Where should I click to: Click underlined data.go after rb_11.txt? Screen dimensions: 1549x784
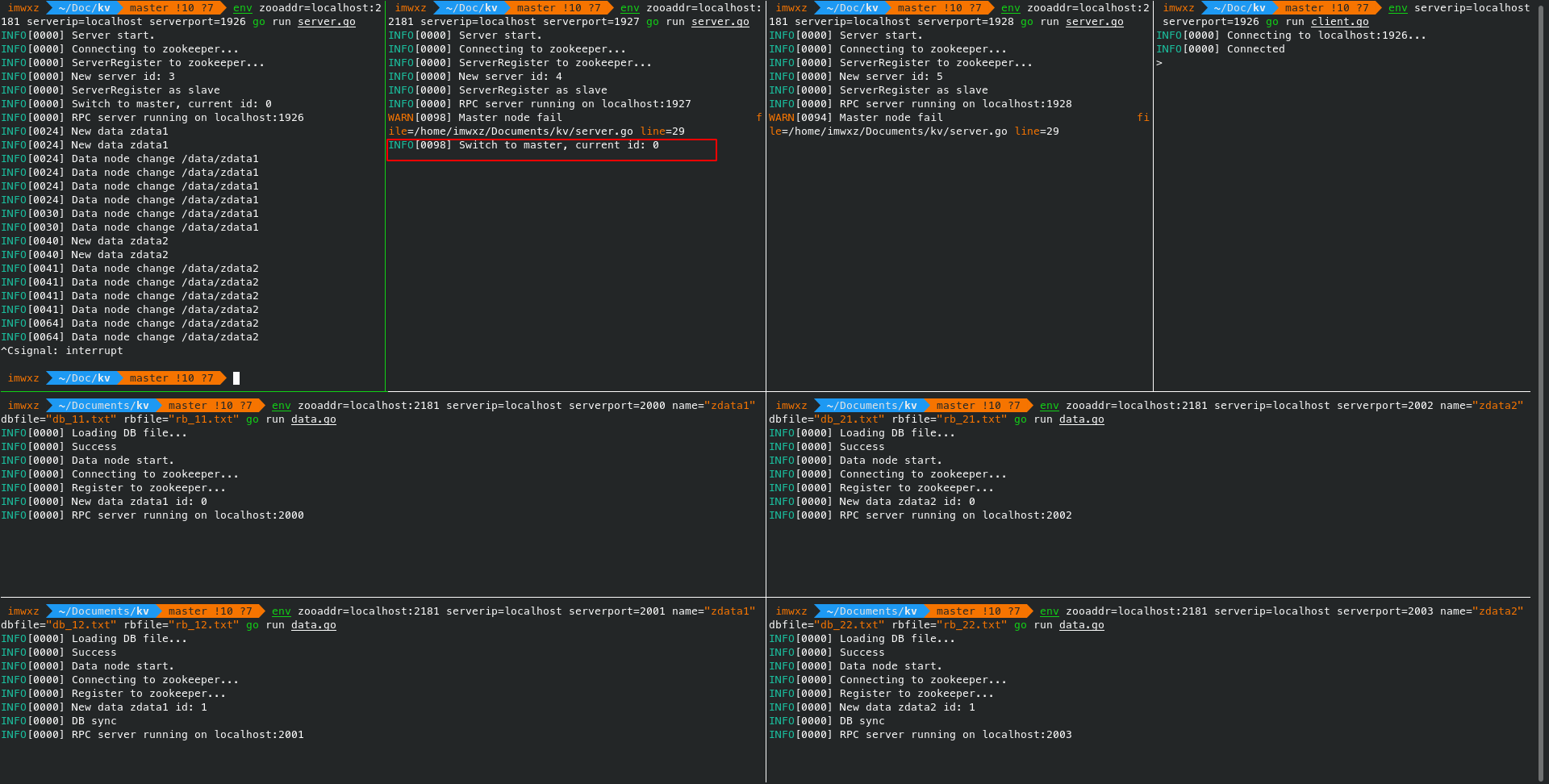click(314, 419)
